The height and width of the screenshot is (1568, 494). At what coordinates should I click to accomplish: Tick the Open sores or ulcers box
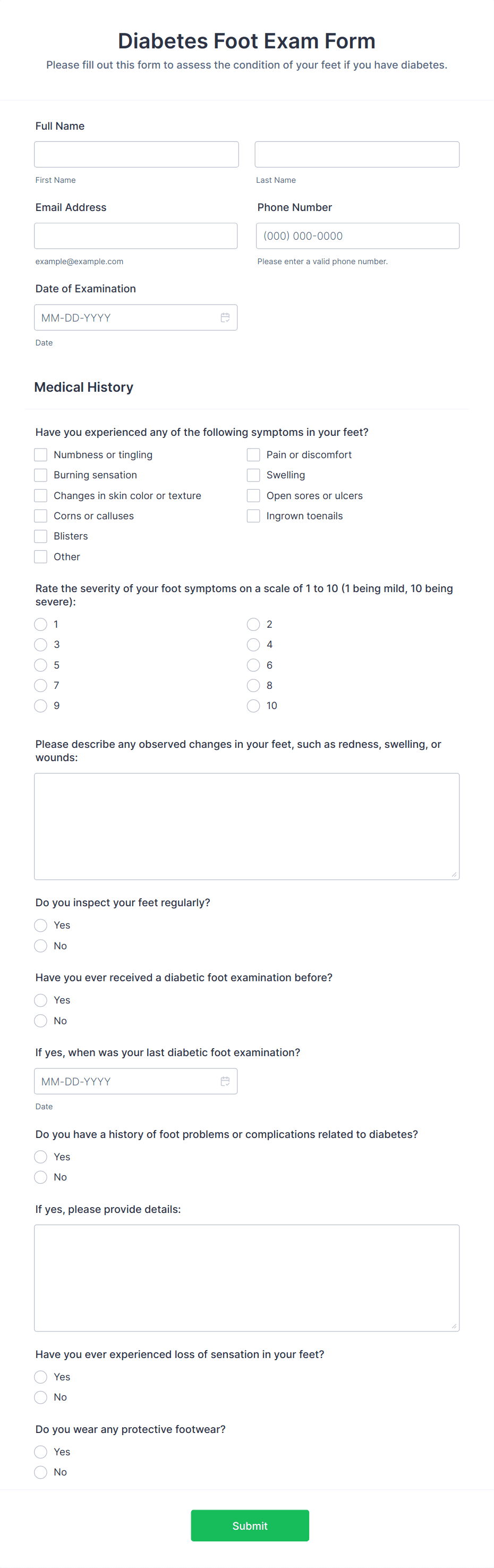point(254,495)
